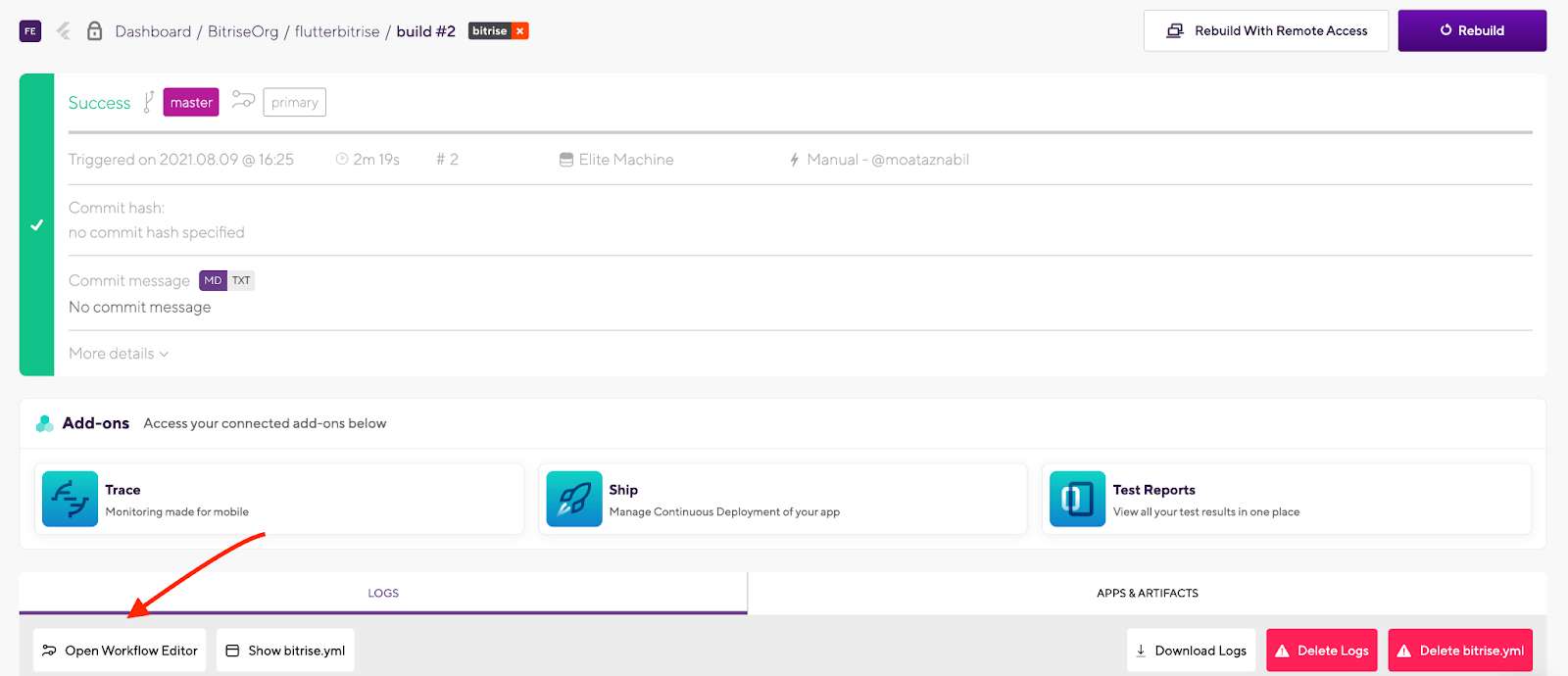Click the Triggered on 2021.08.09 text
Screen dimensions: 1568x676
pyautogui.click(x=181, y=160)
